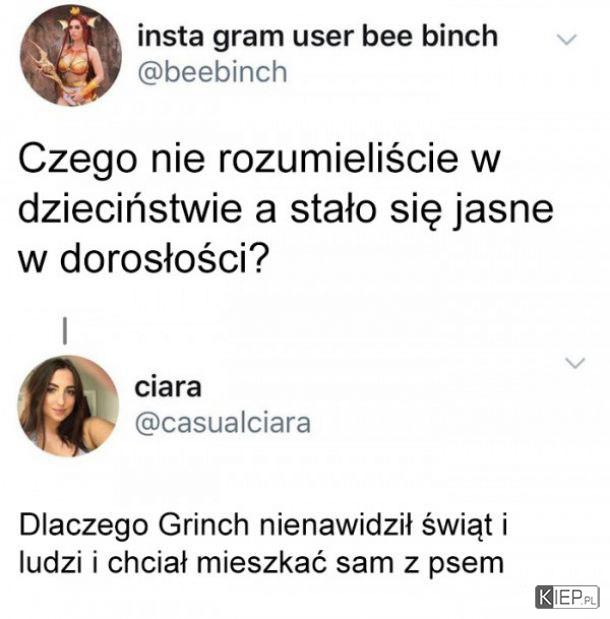Visit the @beebinch handle link

pyautogui.click(x=212, y=73)
